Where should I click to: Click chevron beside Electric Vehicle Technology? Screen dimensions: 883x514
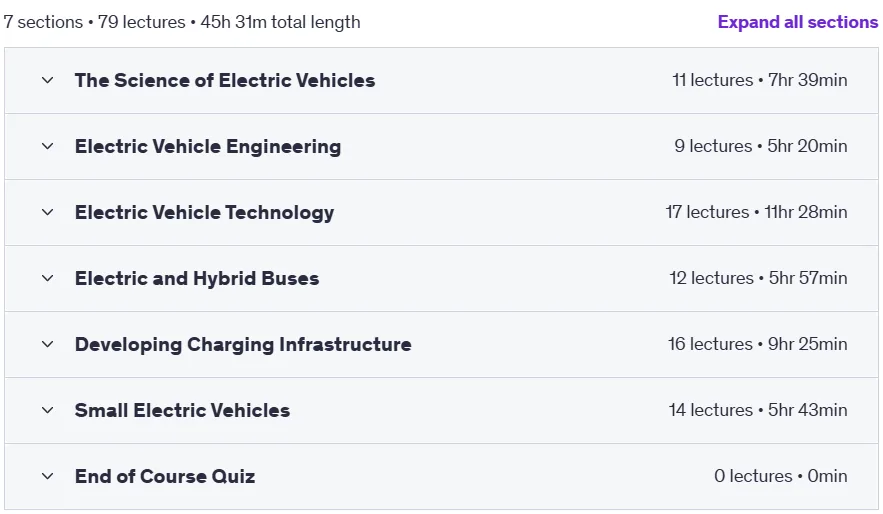click(47, 212)
